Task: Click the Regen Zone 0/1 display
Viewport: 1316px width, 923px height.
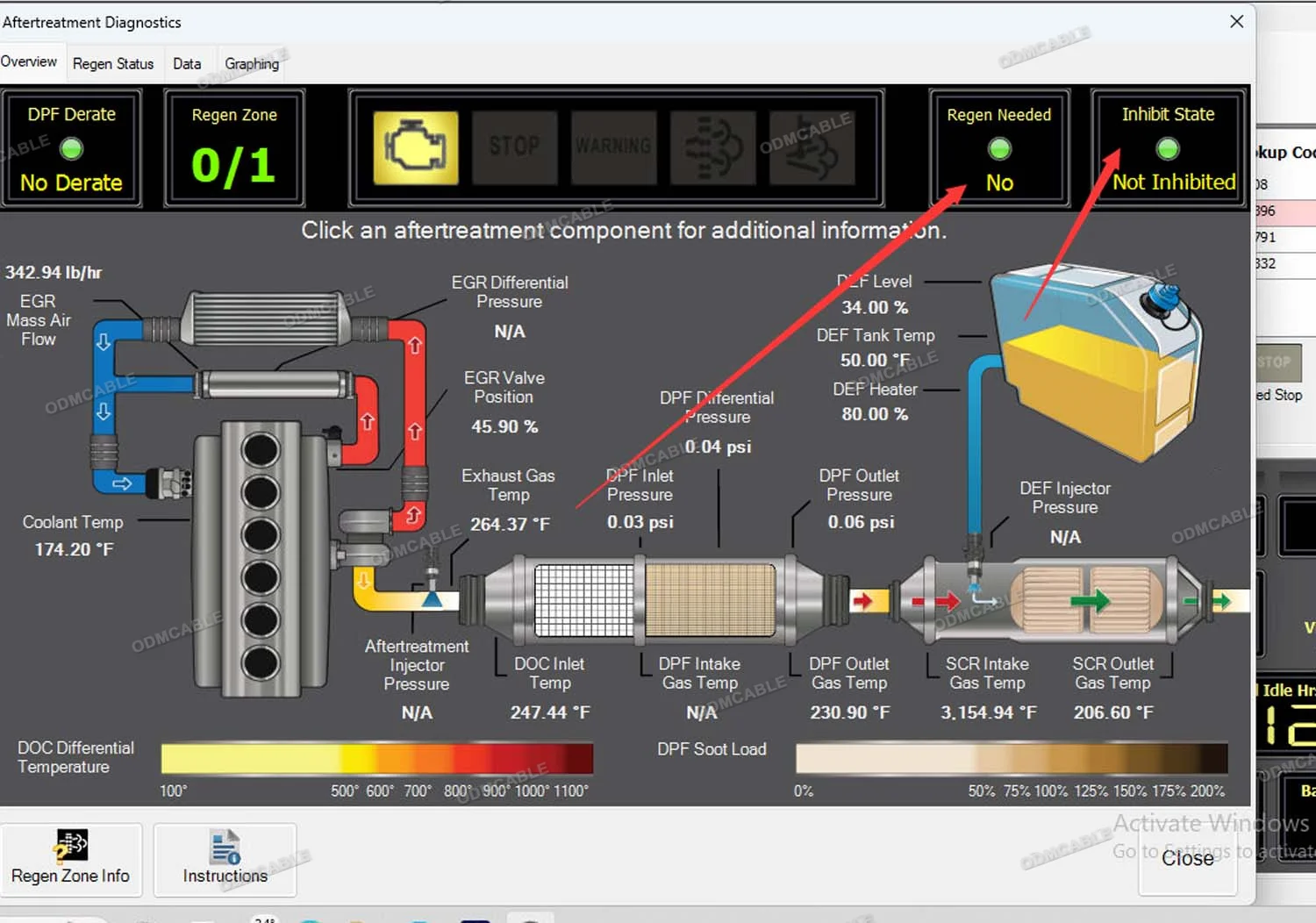Action: tap(234, 149)
